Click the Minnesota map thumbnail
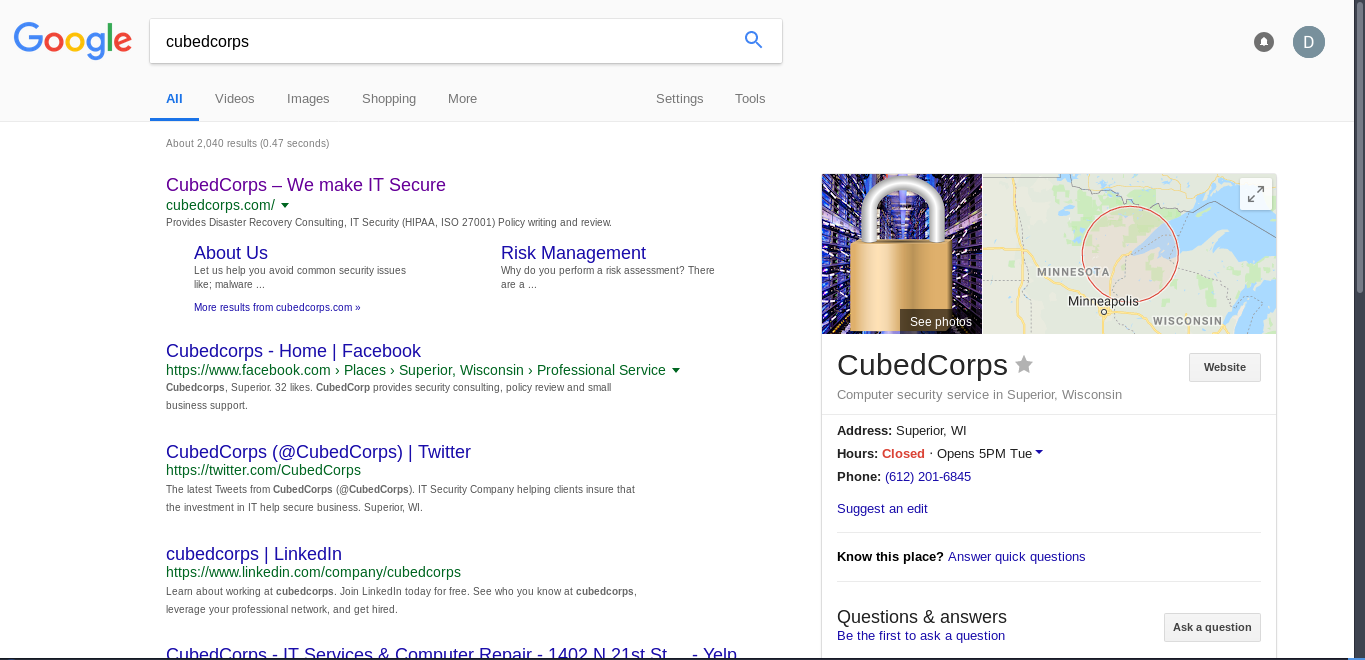The height and width of the screenshot is (660, 1365). tap(1130, 254)
